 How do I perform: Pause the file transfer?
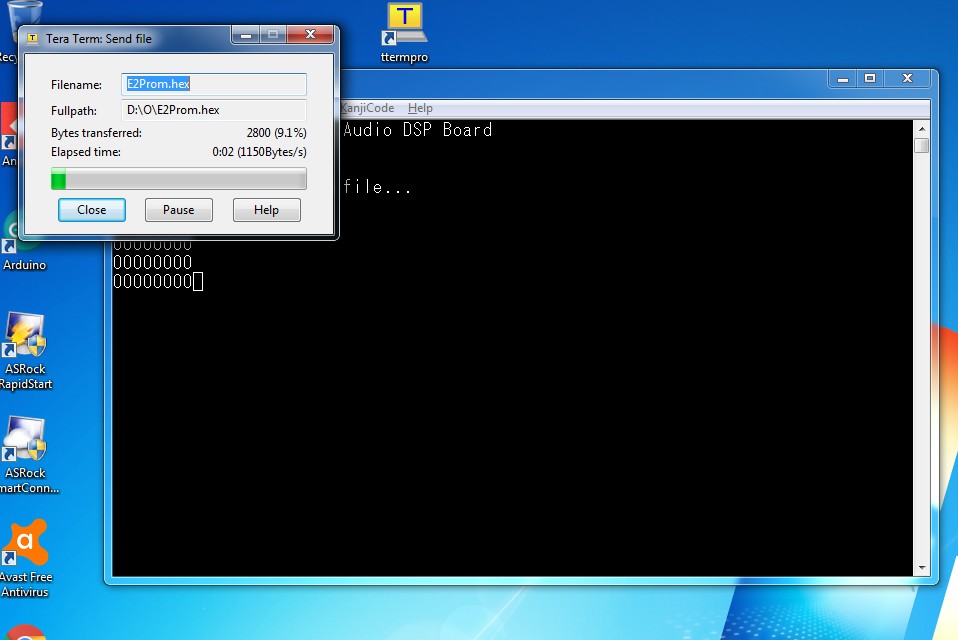coord(178,209)
